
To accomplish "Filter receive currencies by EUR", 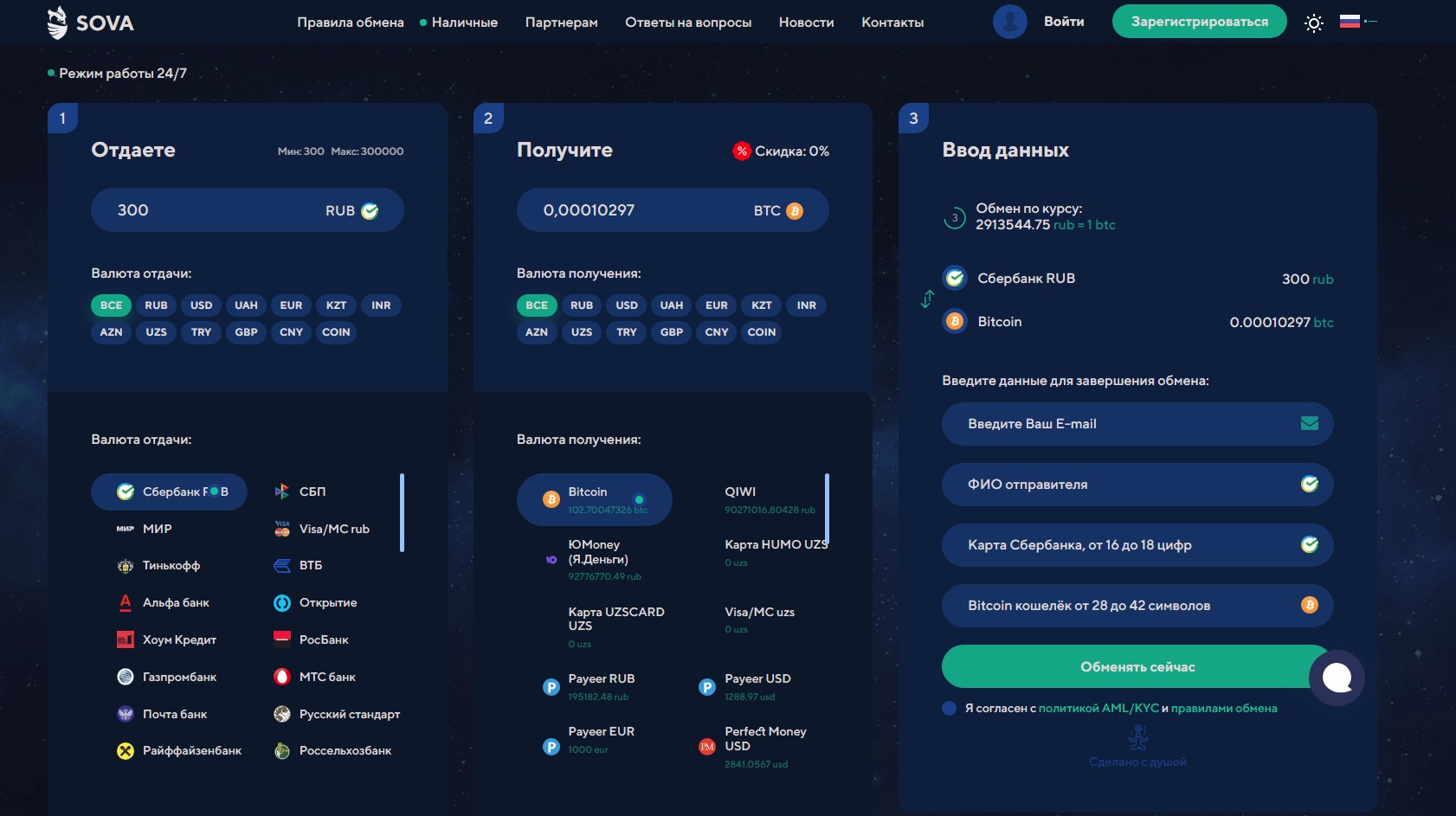I will tap(717, 305).
